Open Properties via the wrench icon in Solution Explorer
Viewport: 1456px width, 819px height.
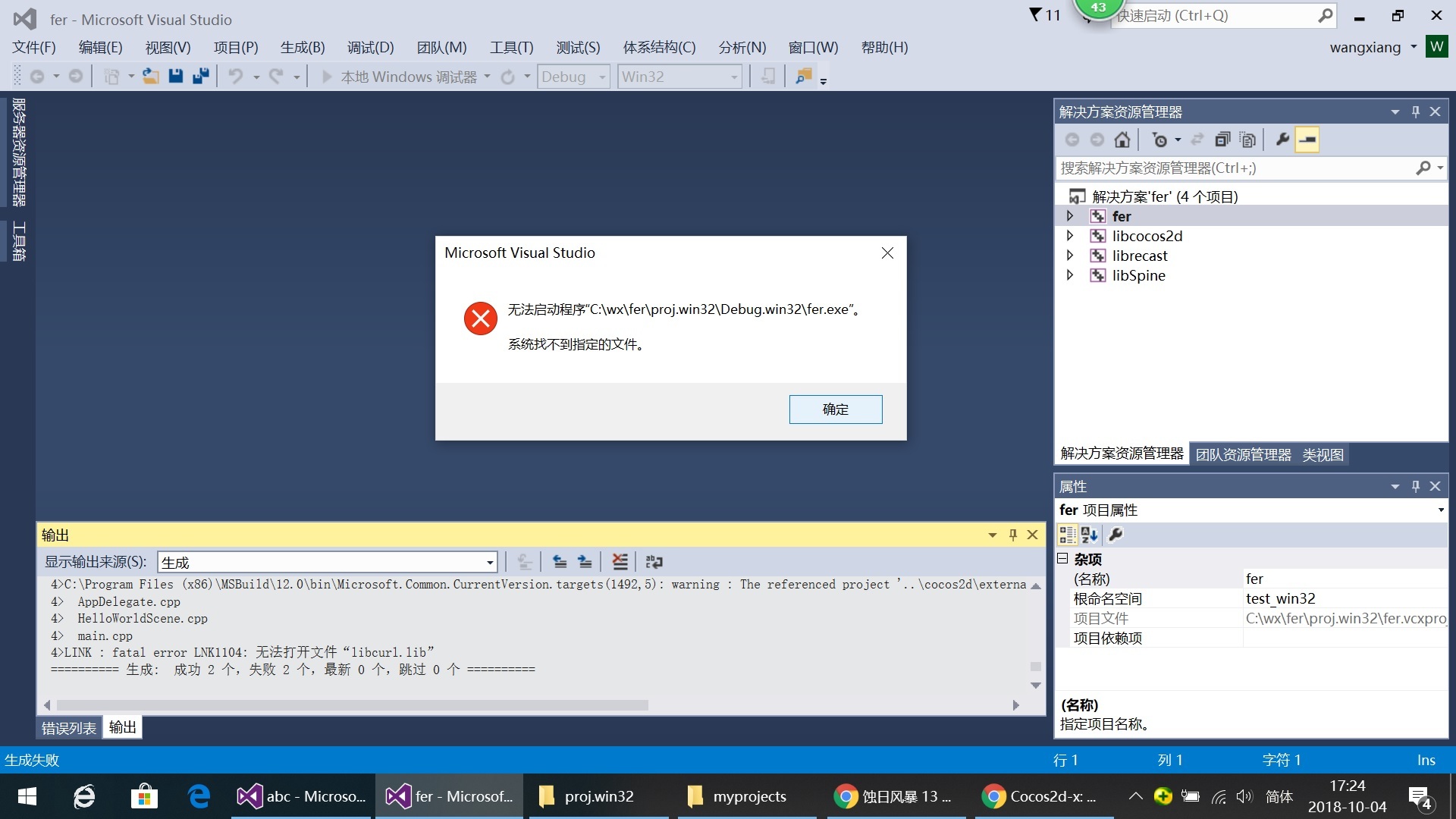click(1282, 140)
